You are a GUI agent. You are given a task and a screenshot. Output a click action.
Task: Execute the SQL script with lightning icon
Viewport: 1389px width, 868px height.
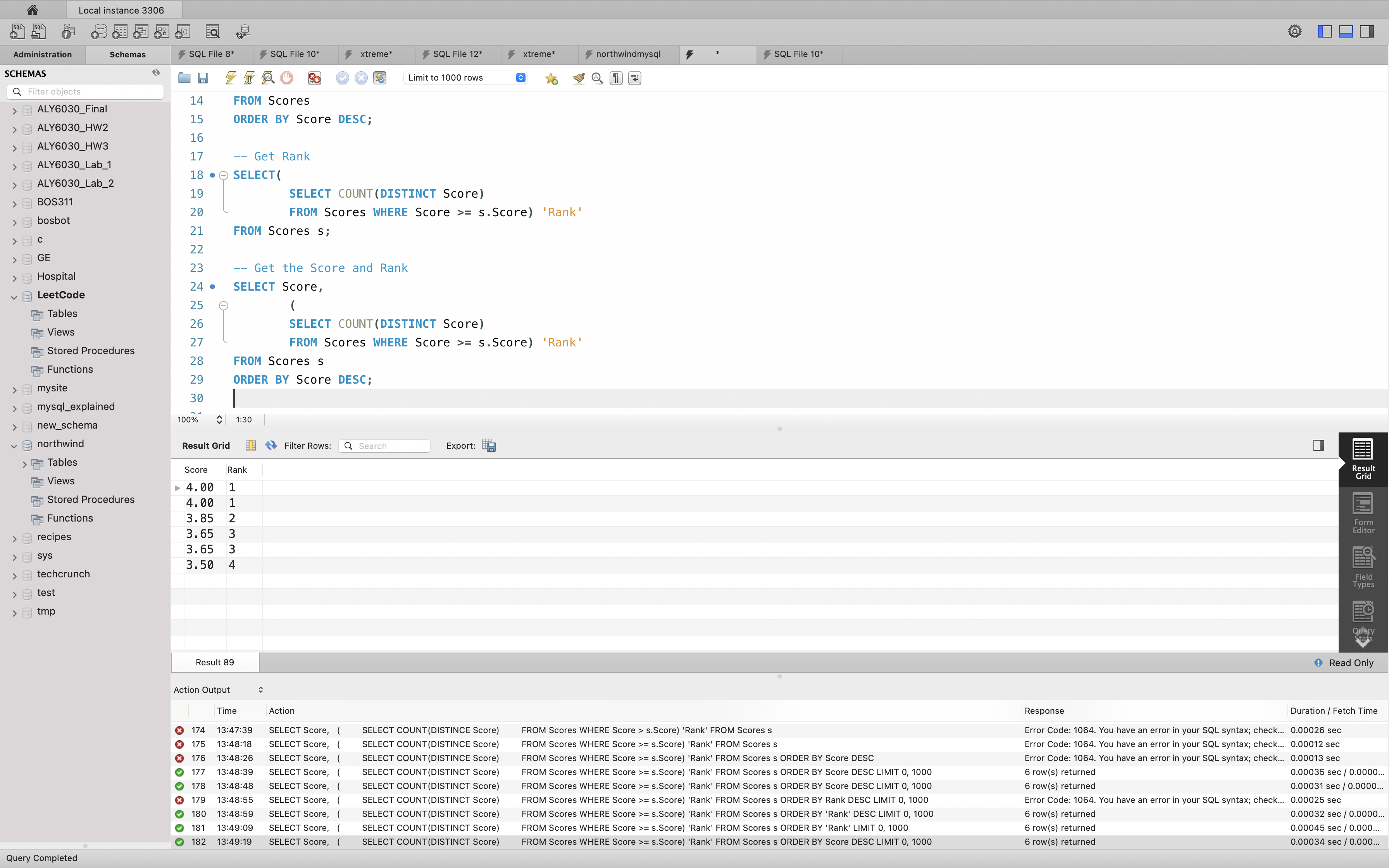pyautogui.click(x=231, y=77)
